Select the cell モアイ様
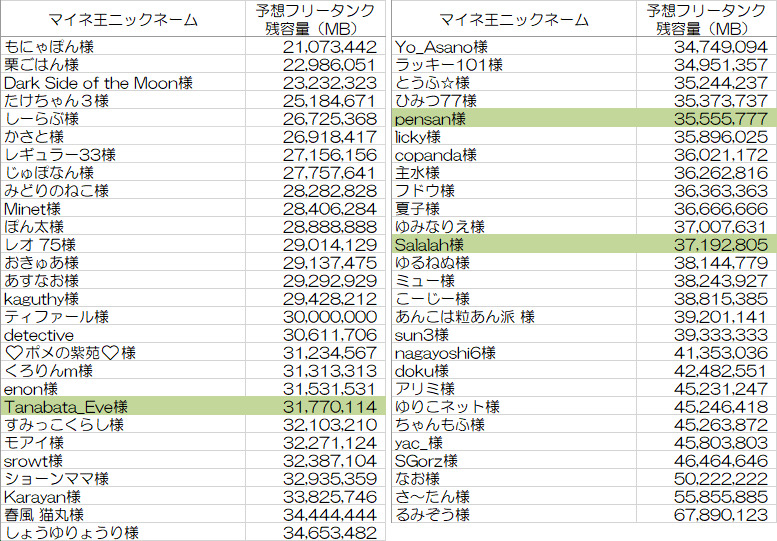This screenshot has width=777, height=541. pos(123,442)
